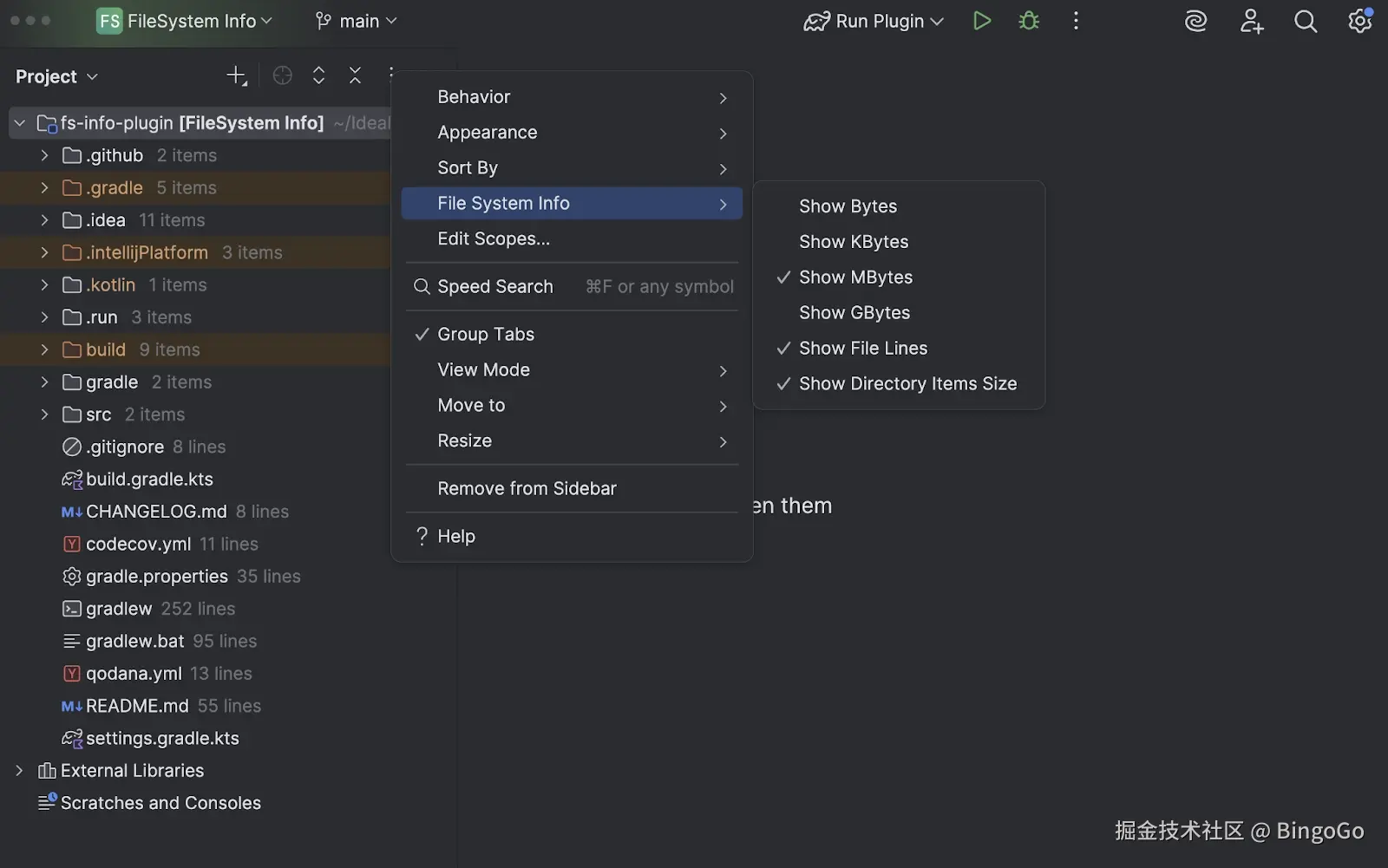Open the Sort By submenu
This screenshot has width=1388, height=868.
(x=468, y=168)
